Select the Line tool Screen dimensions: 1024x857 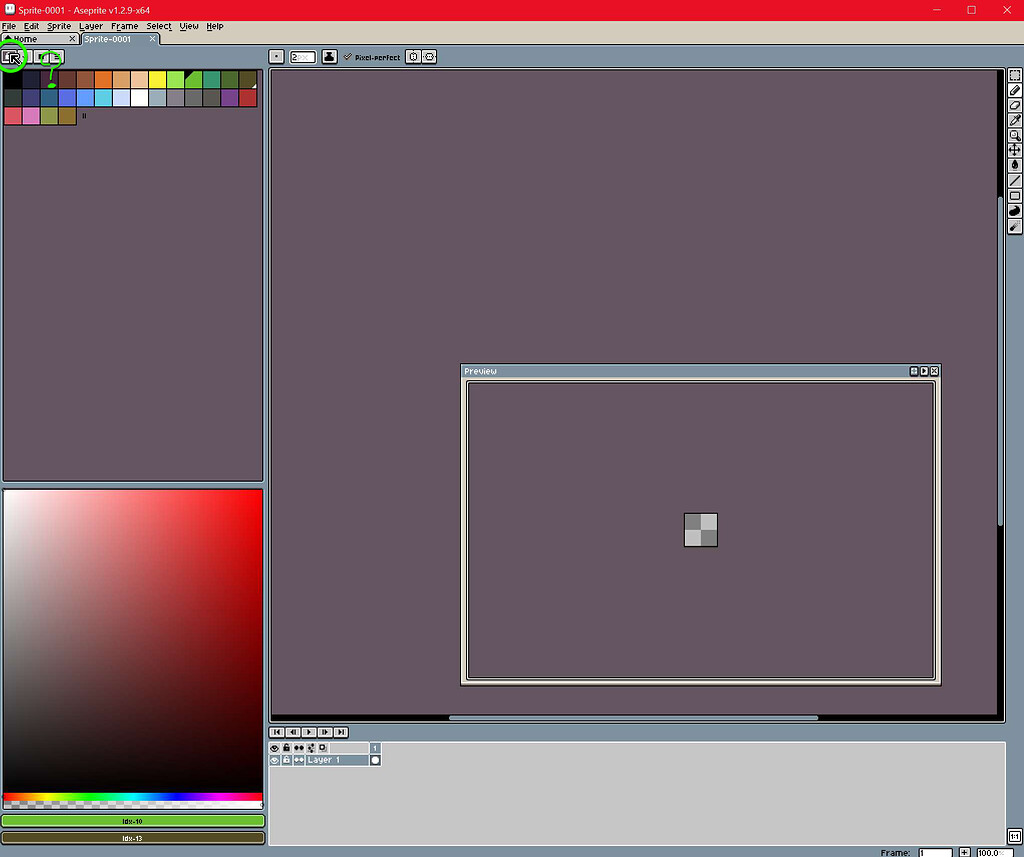click(x=1015, y=180)
